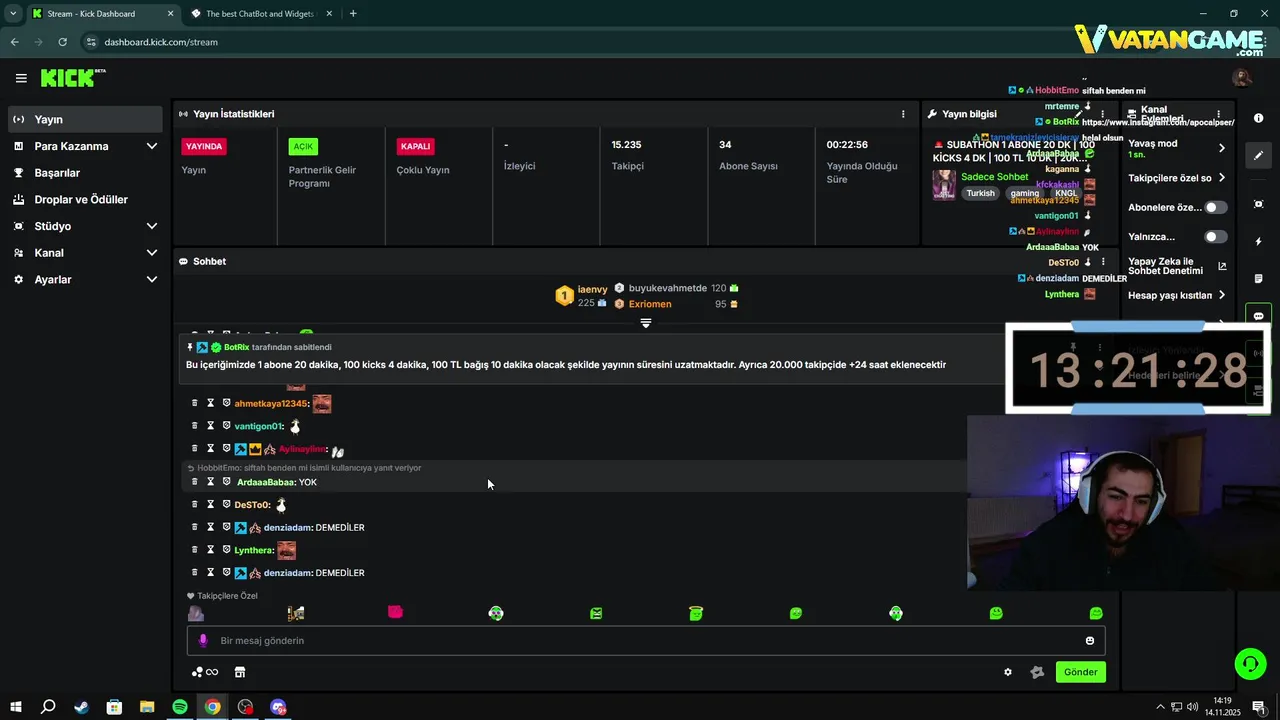The height and width of the screenshot is (720, 1280).
Task: Open Spotify from the taskbar
Action: coord(180,707)
